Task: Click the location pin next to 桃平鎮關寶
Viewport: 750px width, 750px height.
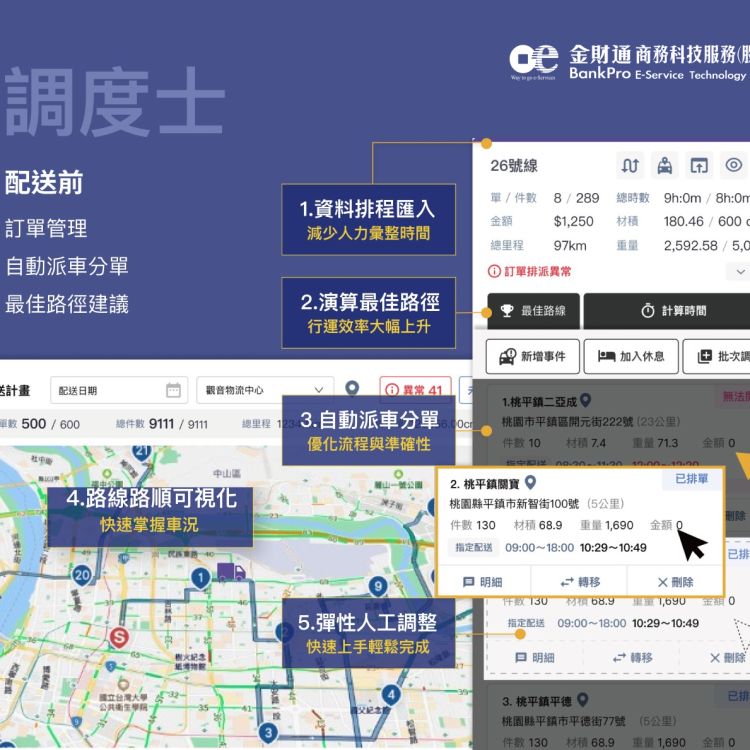Action: click(530, 482)
